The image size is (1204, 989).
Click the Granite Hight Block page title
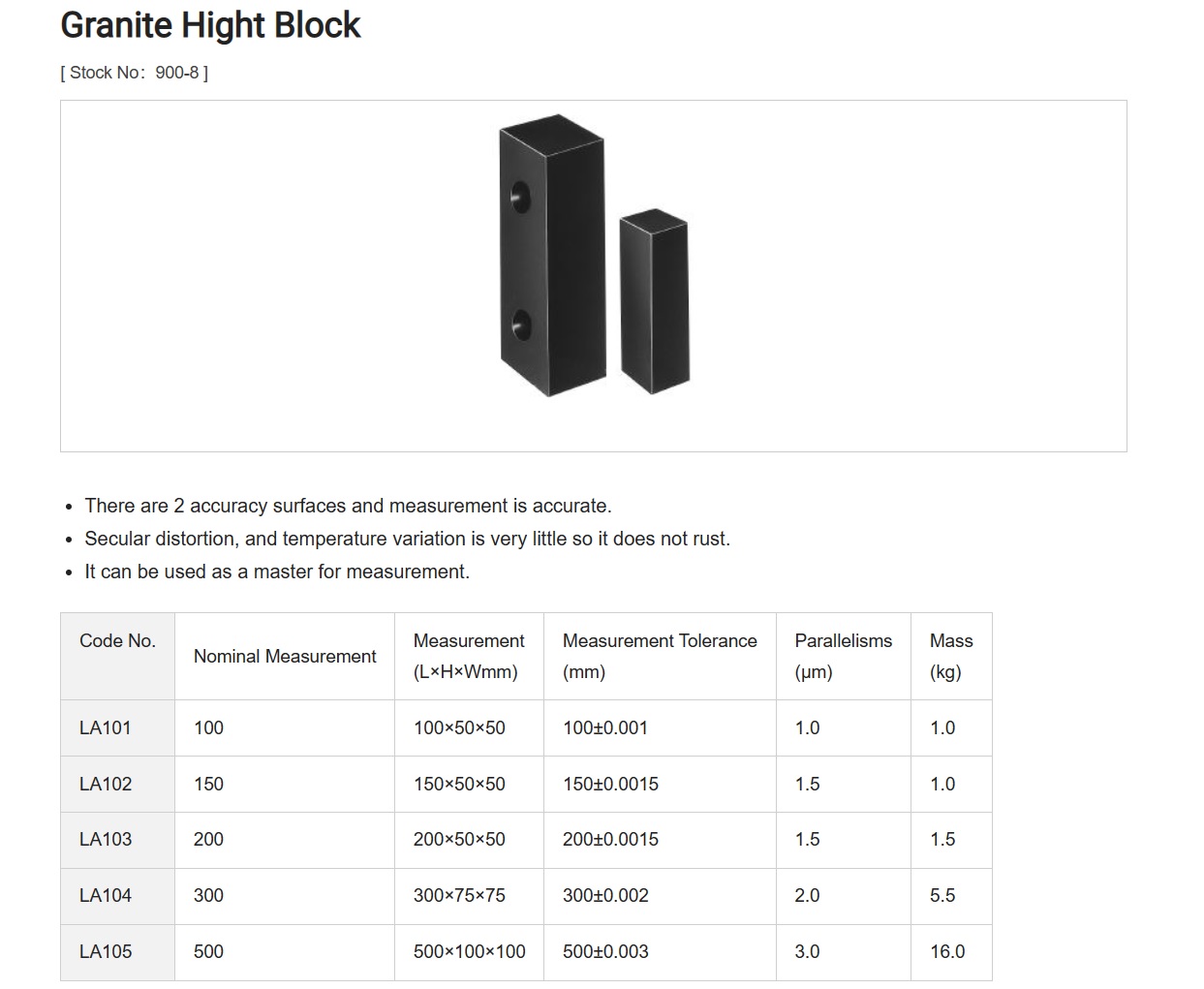tap(210, 25)
